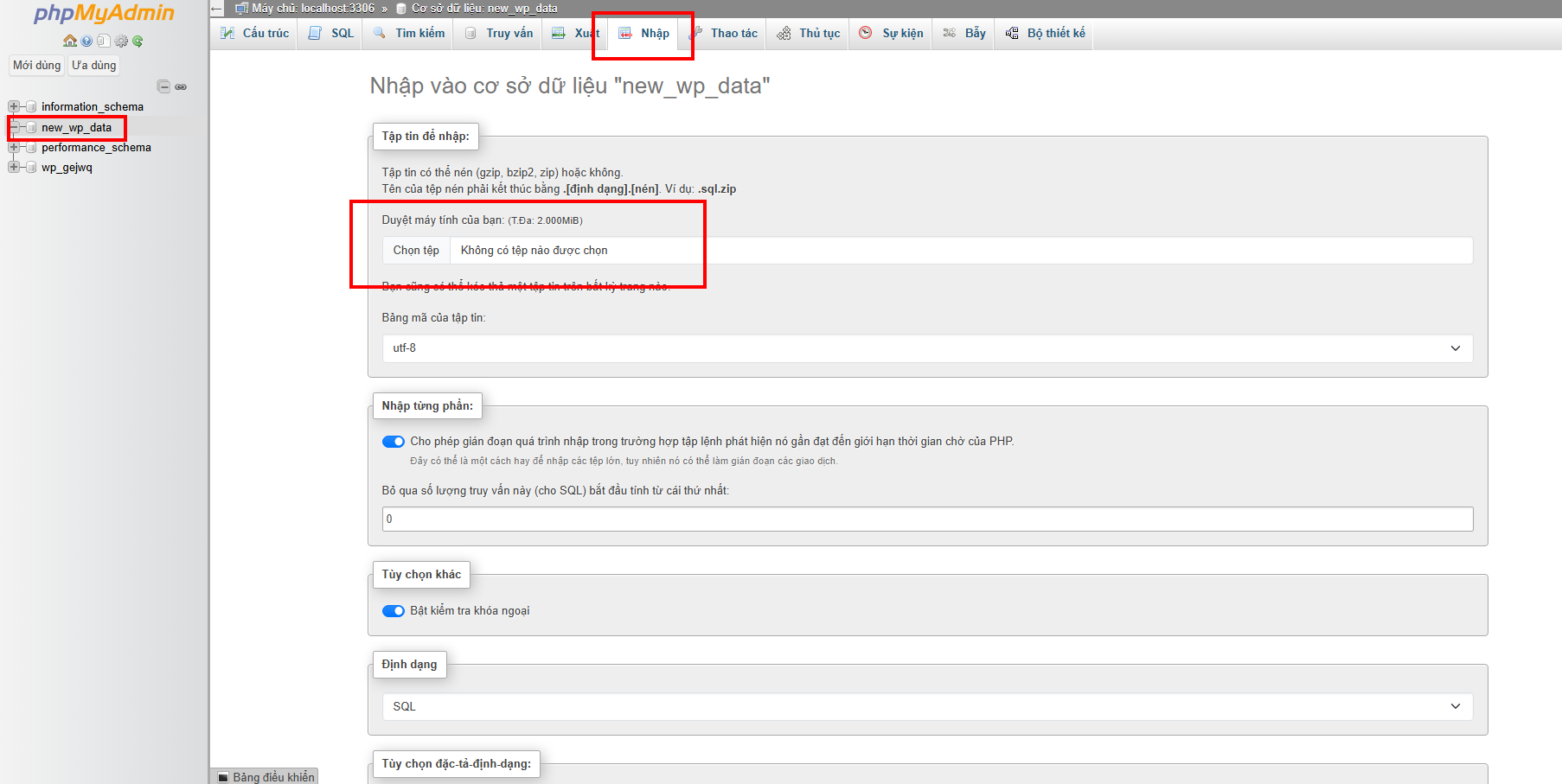1562x784 pixels.
Task: Toggle Bật kiểm tra khóa ngoại switch
Action: (394, 611)
